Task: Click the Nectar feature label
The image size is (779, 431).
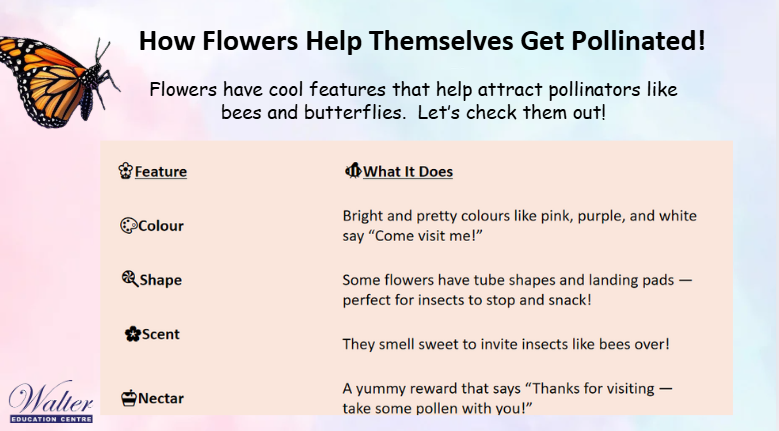Action: tap(161, 398)
